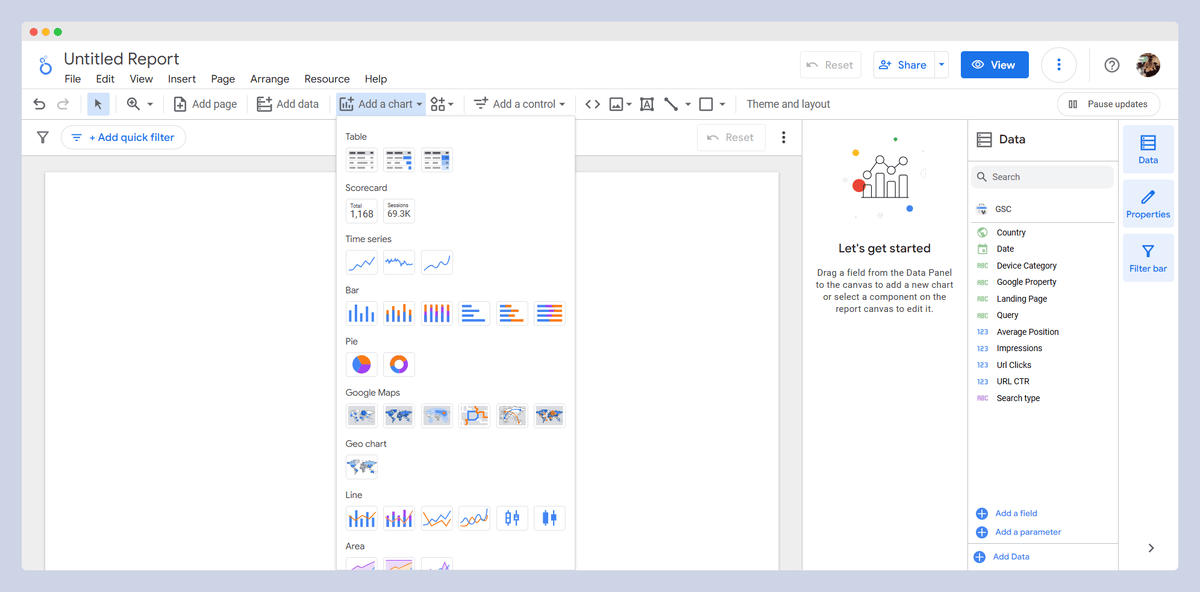Switch to the Properties side tab
Image resolution: width=1200 pixels, height=592 pixels.
pos(1148,204)
